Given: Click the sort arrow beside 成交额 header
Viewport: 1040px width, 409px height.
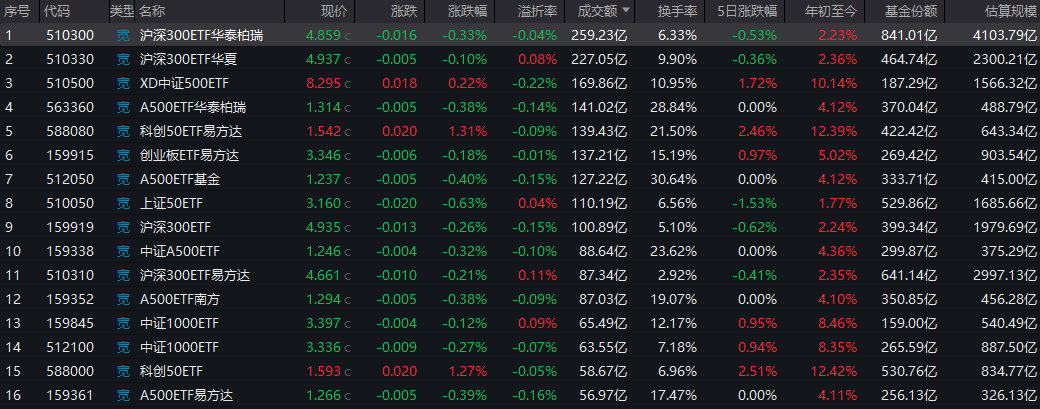Looking at the screenshot, I should tap(626, 11).
